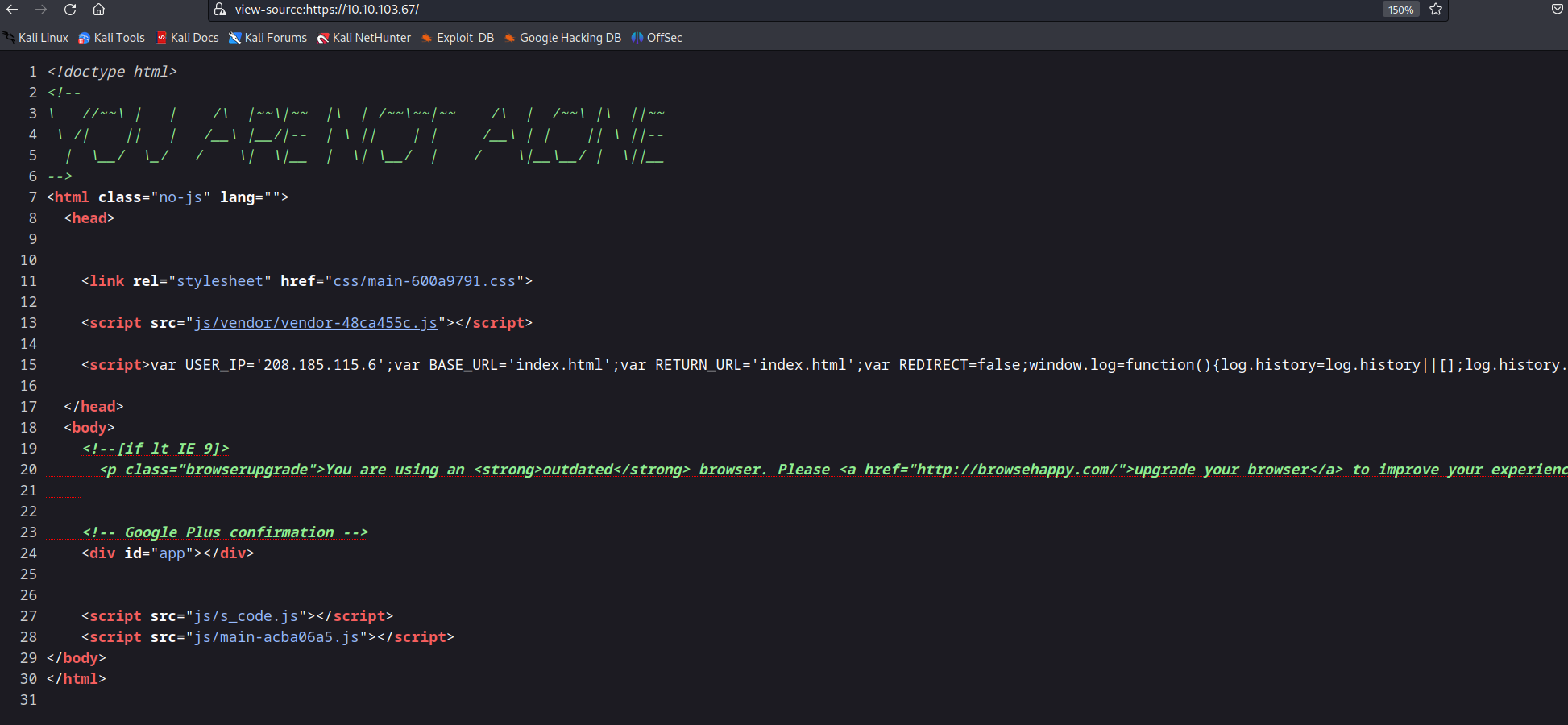Image resolution: width=1568 pixels, height=725 pixels.
Task: Click line number 15
Action: (29, 365)
